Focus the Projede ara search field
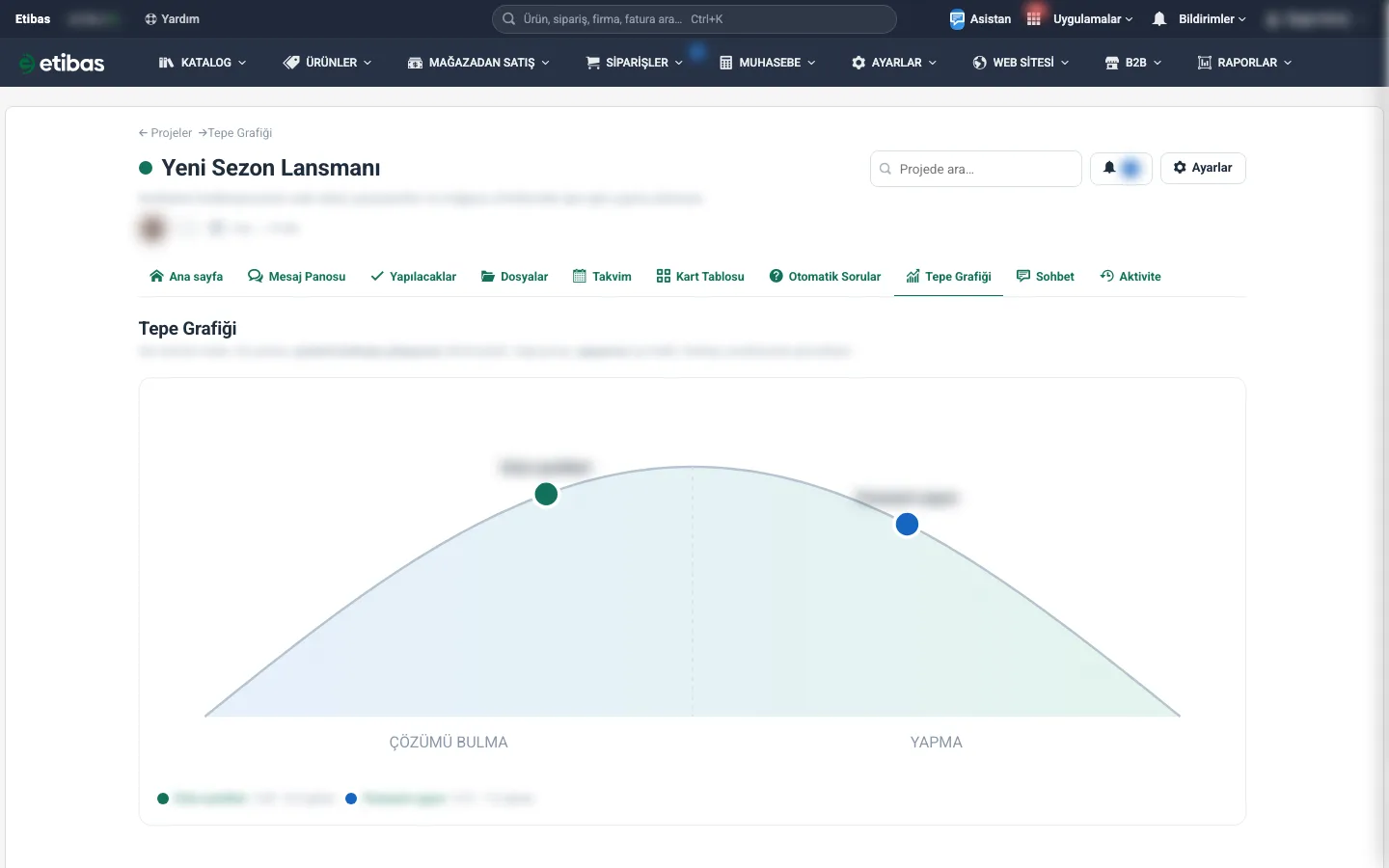 pyautogui.click(x=975, y=169)
